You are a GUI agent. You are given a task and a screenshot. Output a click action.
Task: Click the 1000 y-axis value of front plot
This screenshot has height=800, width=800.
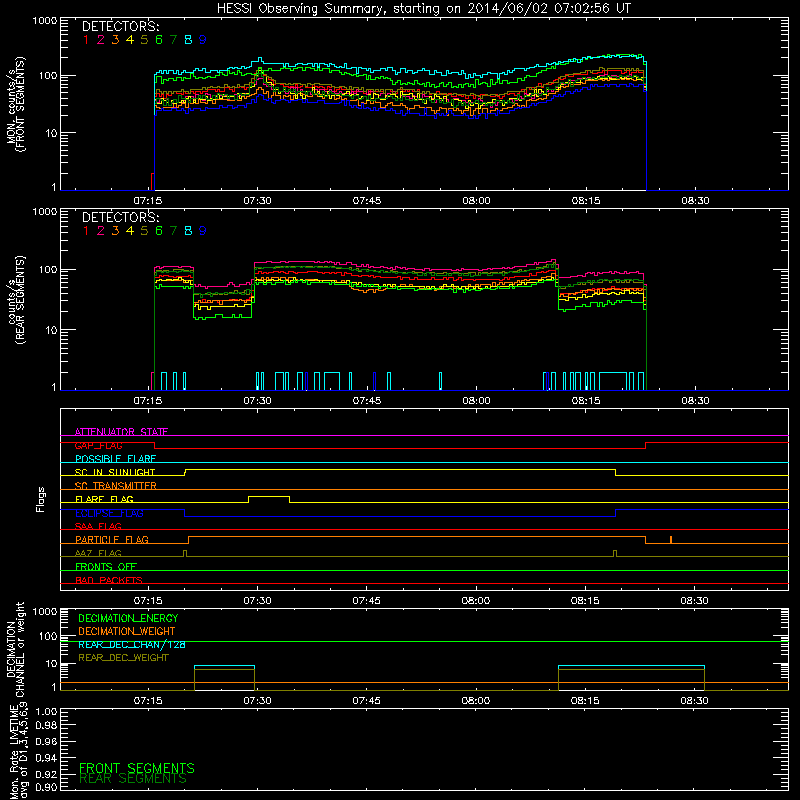[45, 21]
